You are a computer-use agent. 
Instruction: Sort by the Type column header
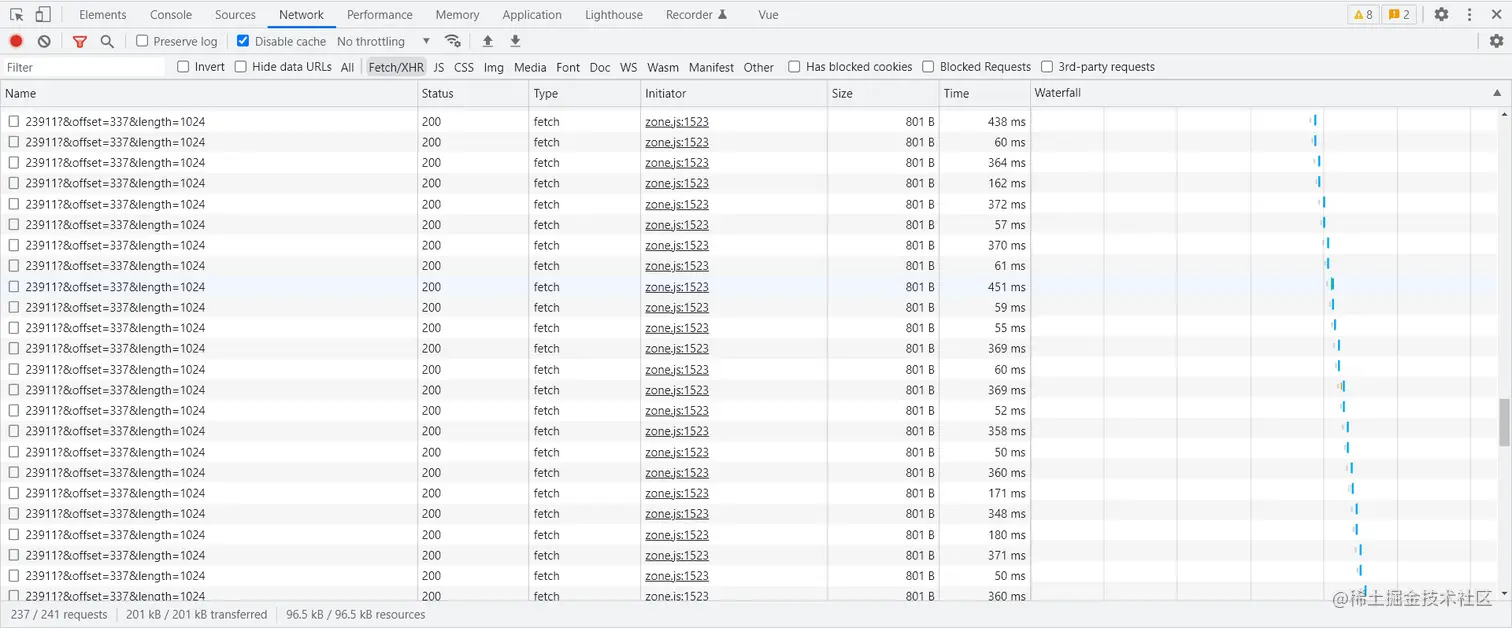(585, 93)
